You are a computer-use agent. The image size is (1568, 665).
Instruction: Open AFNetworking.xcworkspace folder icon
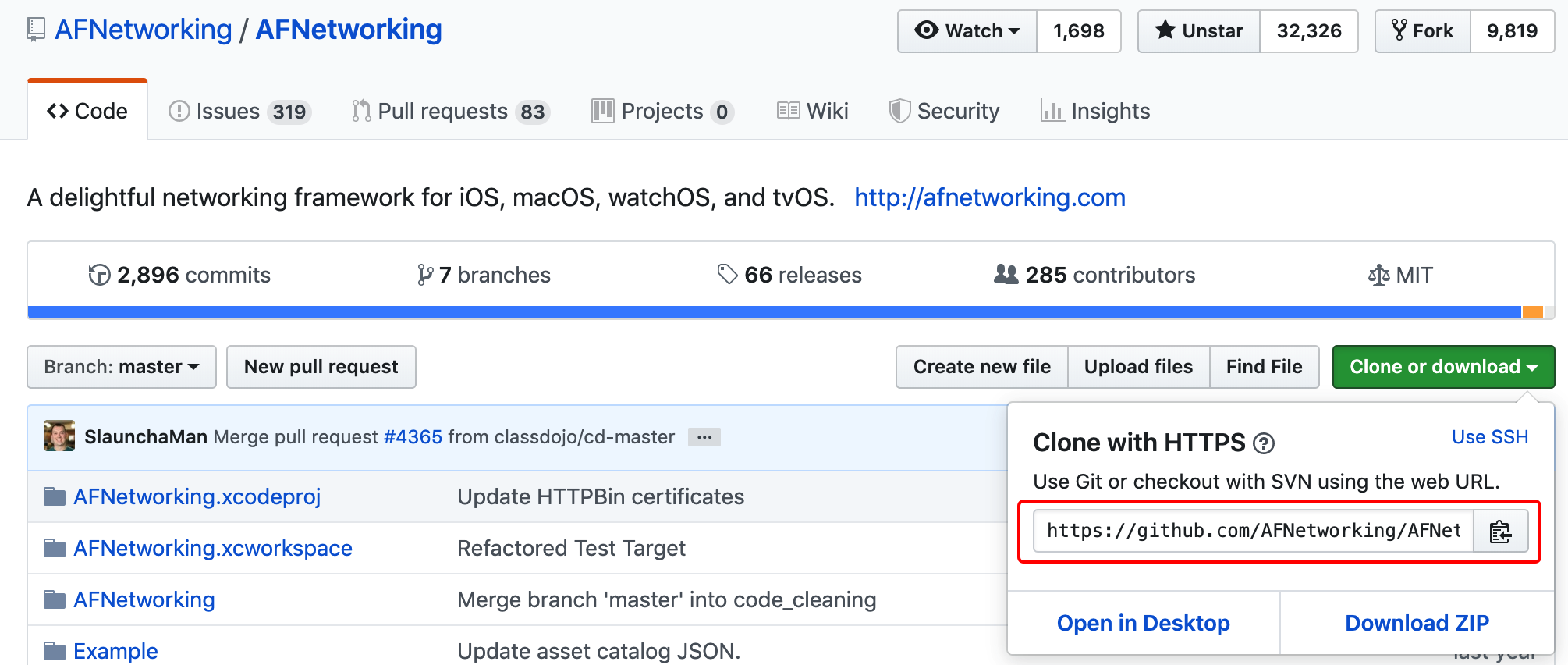[x=54, y=548]
